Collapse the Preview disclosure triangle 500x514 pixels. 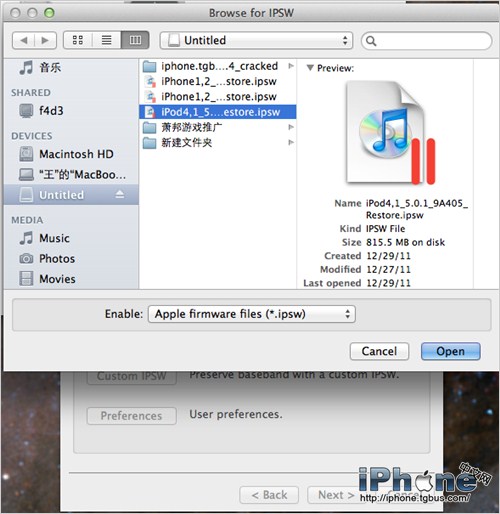310,68
